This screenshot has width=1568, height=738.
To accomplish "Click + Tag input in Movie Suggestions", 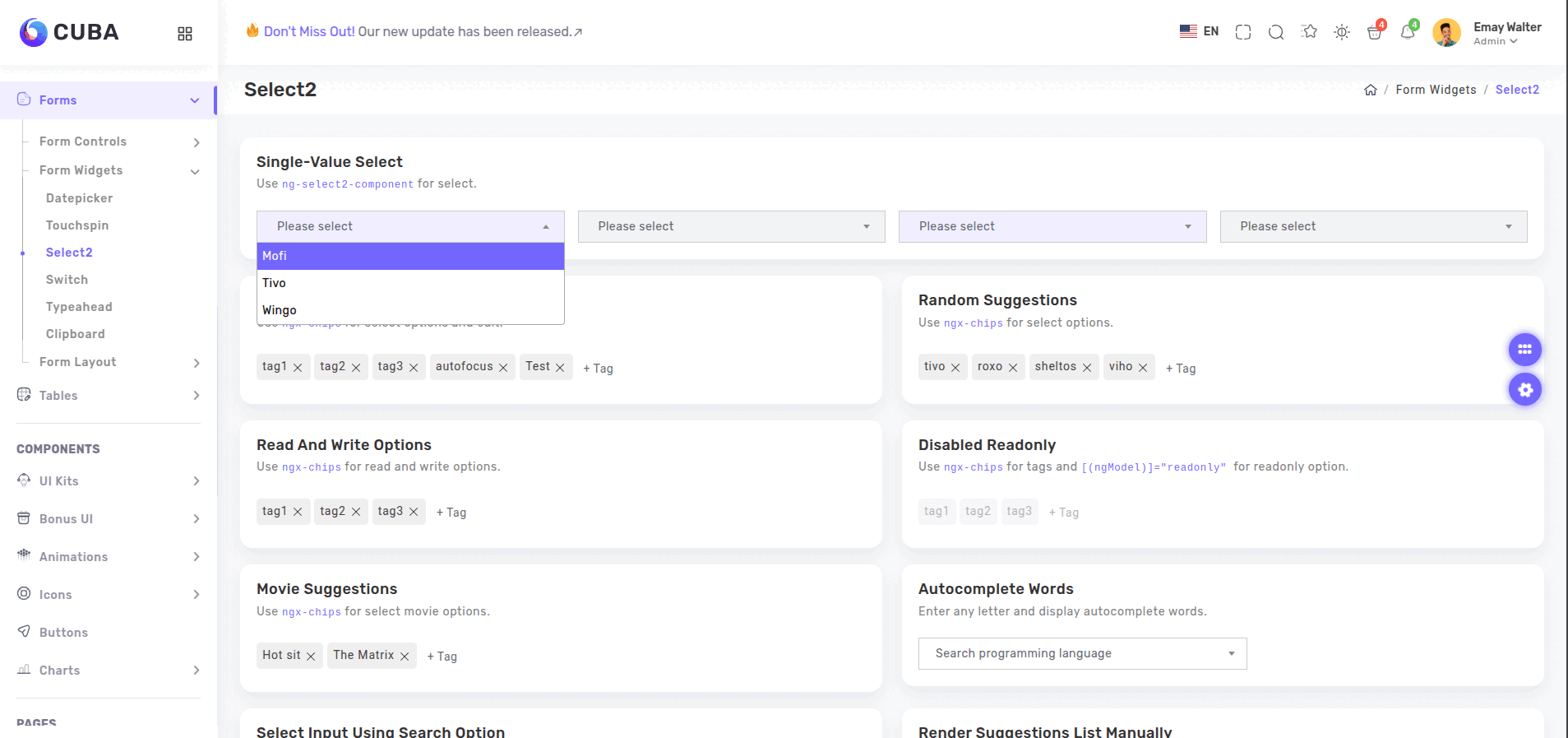I will [x=442, y=657].
